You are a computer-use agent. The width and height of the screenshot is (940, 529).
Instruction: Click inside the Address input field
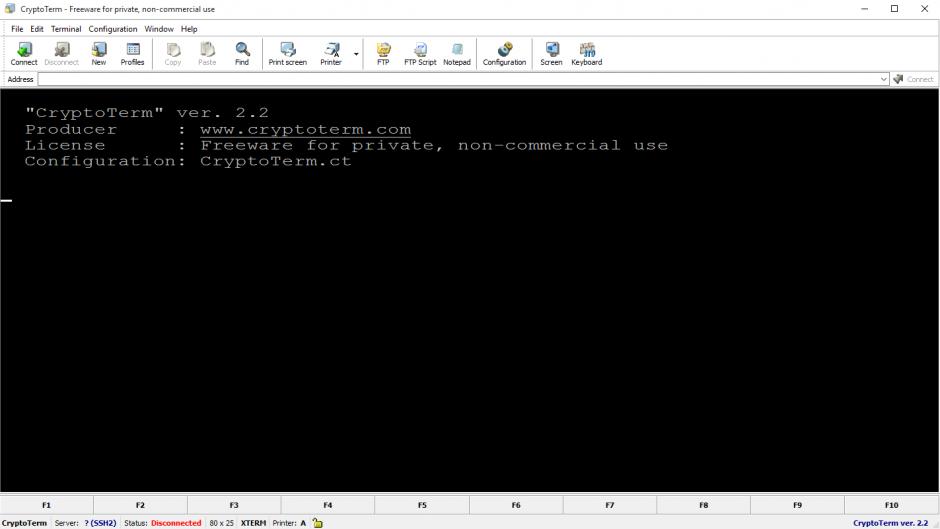450,79
